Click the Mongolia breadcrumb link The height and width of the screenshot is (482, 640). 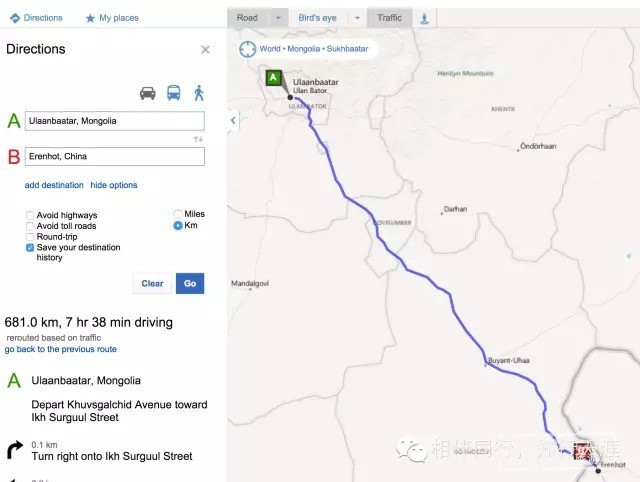click(x=304, y=49)
